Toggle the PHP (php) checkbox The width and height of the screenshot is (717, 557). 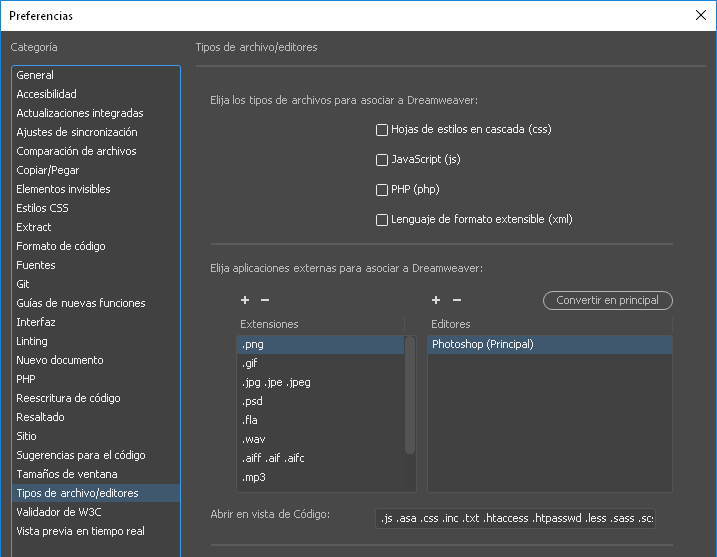click(x=381, y=190)
